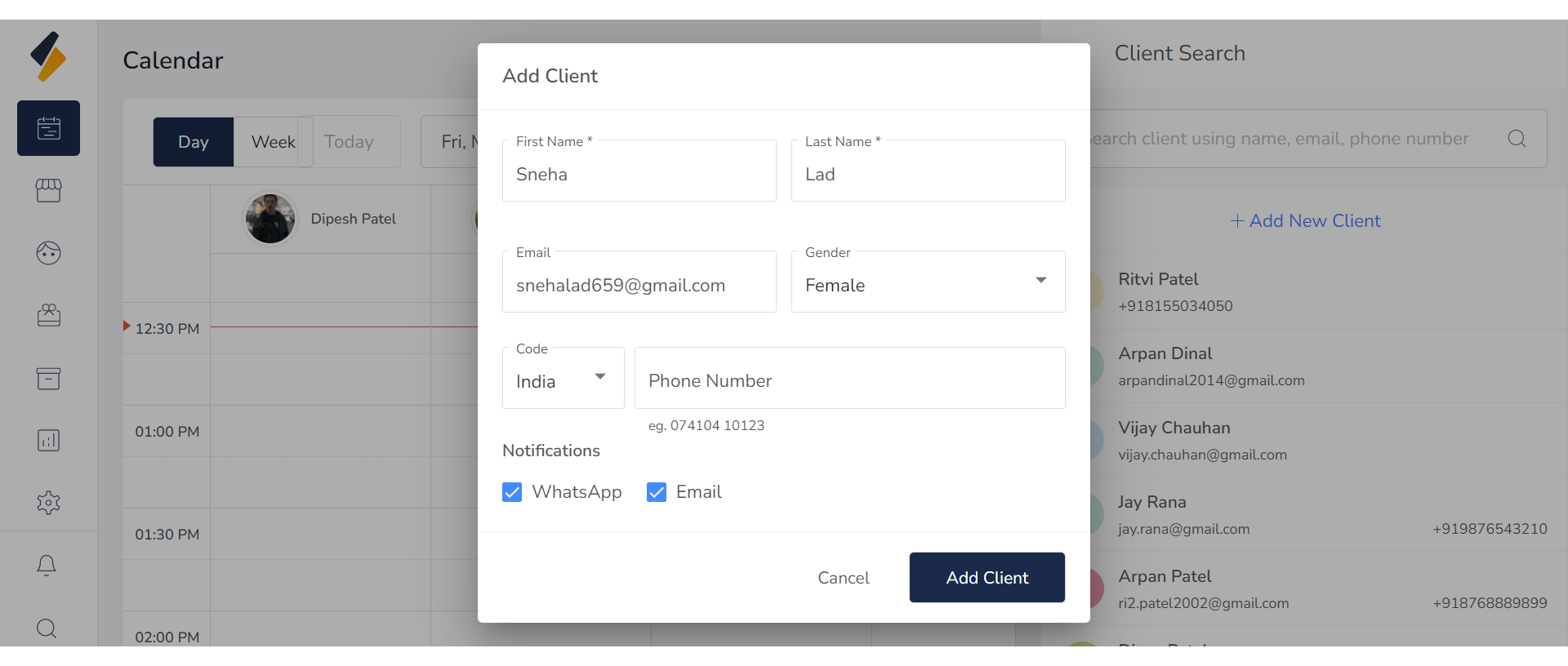The image size is (1568, 666).
Task: Click the notifications bell icon
Action: tap(47, 565)
